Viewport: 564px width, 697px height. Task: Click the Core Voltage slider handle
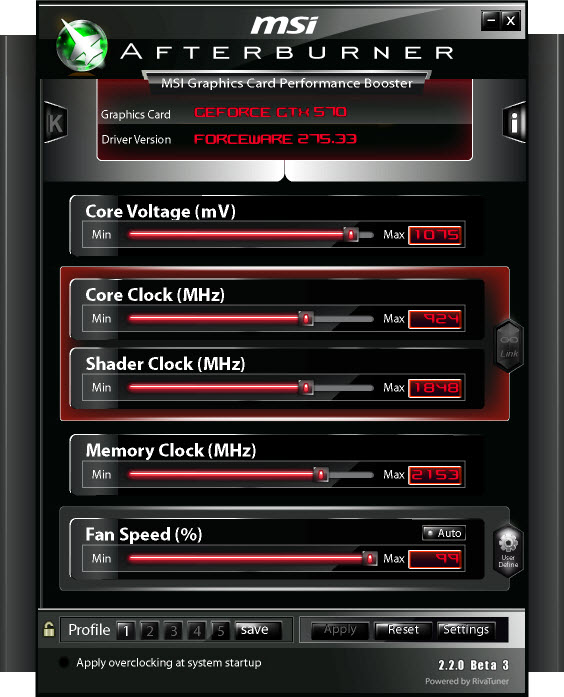point(351,234)
